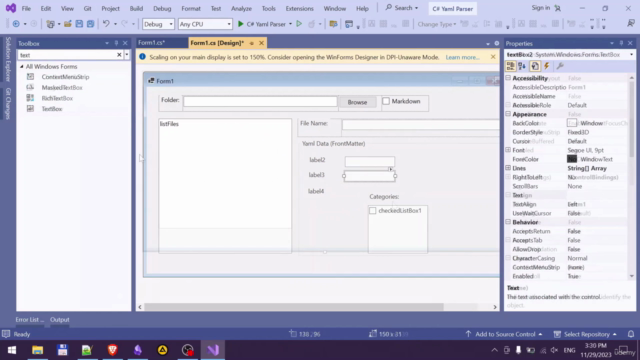This screenshot has height=360, width=640.
Task: Click the File Name text box on form
Action: point(420,124)
